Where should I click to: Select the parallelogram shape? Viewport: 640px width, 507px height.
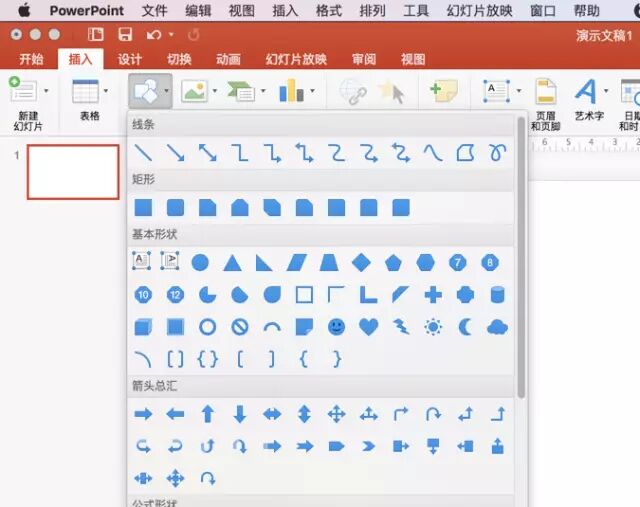[x=297, y=262]
